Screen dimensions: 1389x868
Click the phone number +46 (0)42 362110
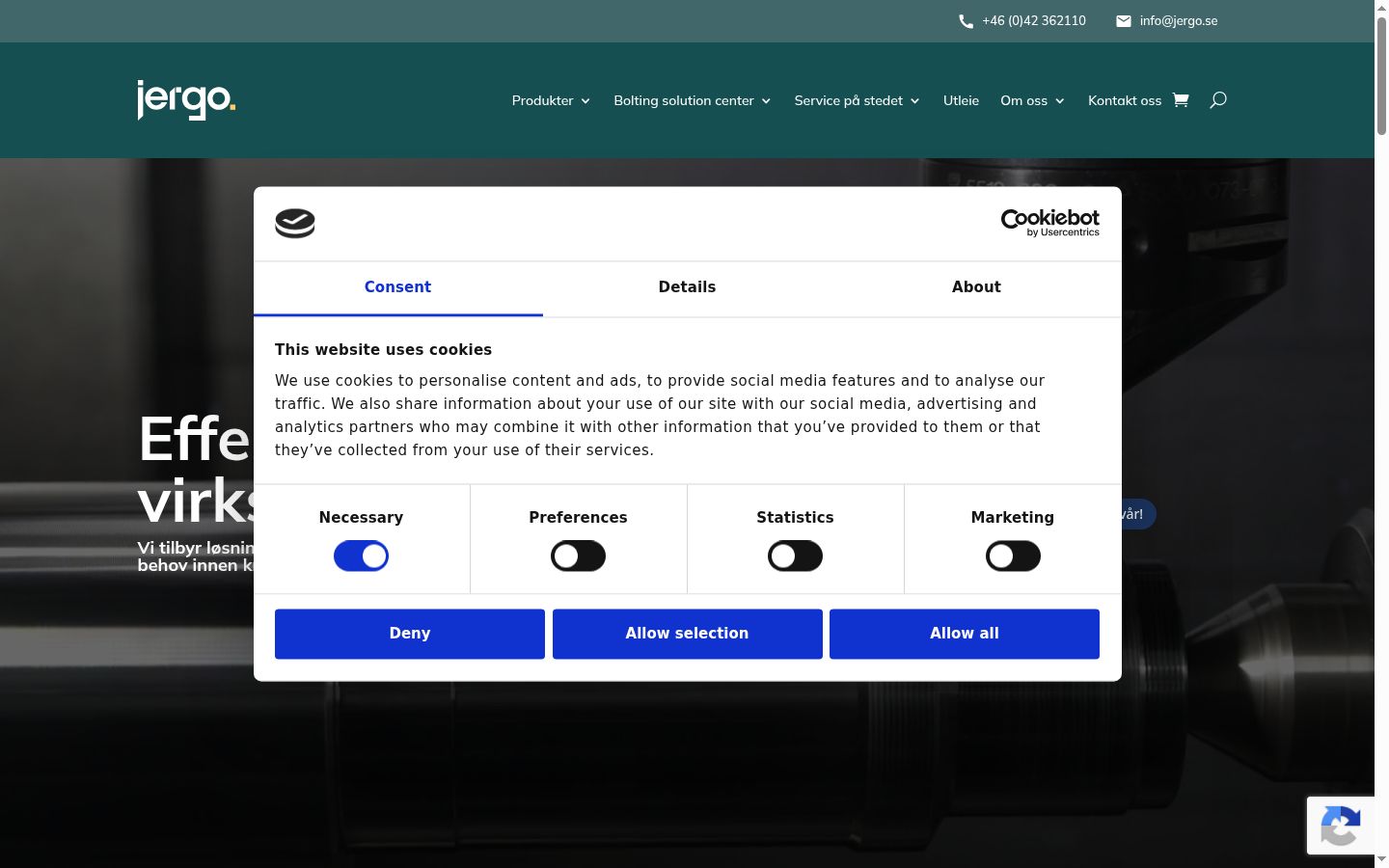1034,21
